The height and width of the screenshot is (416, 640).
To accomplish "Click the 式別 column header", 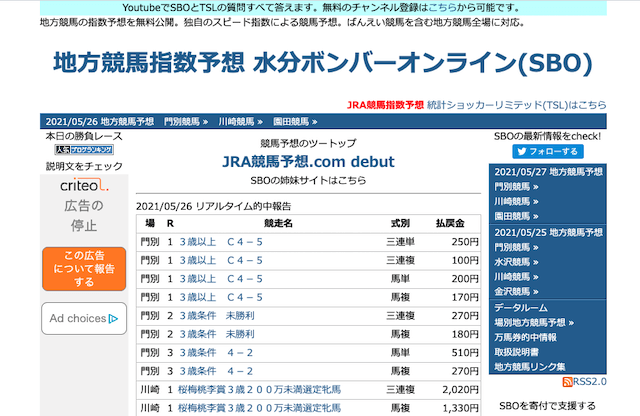I will click(400, 223).
